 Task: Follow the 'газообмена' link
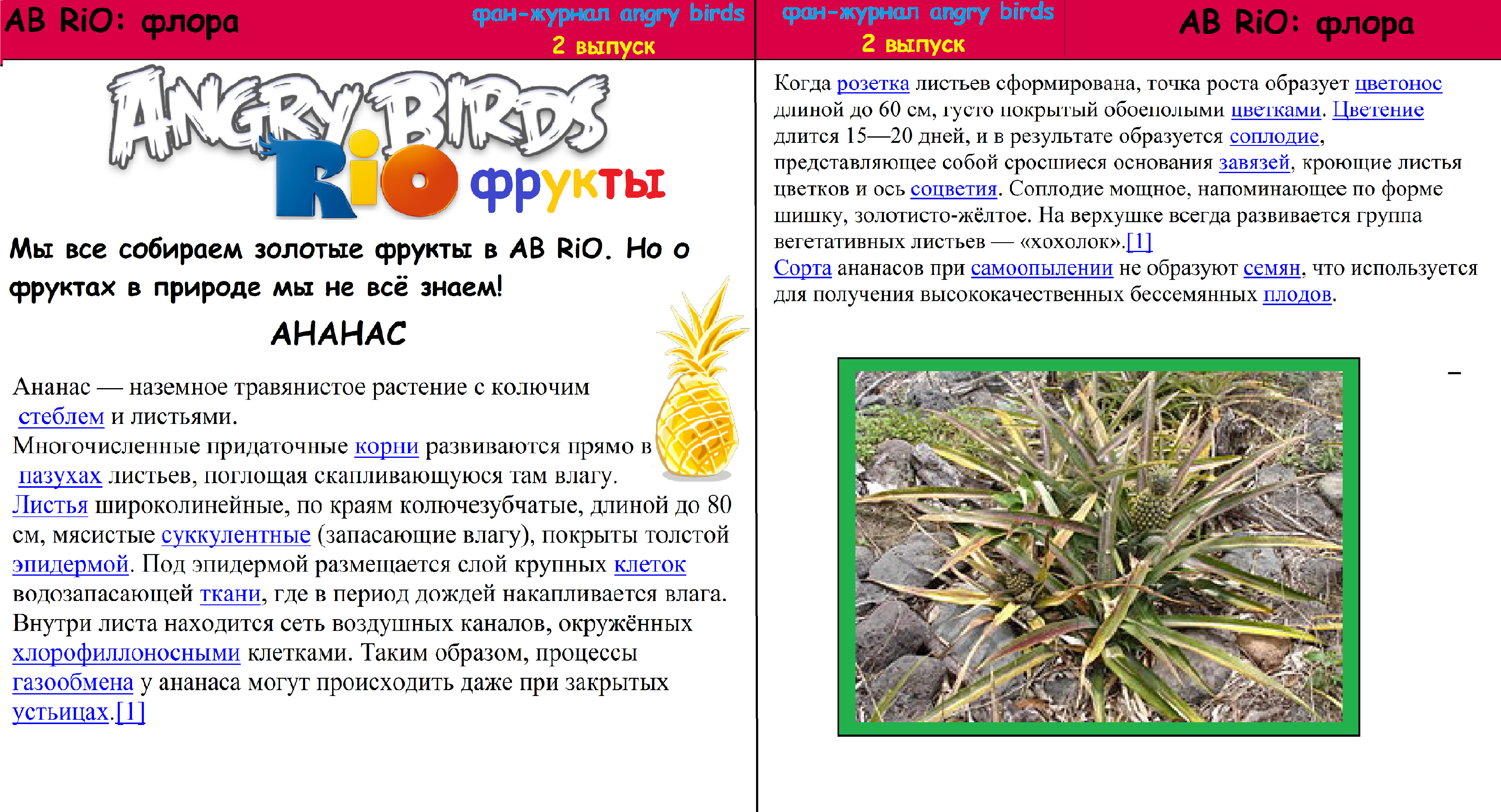click(x=73, y=683)
